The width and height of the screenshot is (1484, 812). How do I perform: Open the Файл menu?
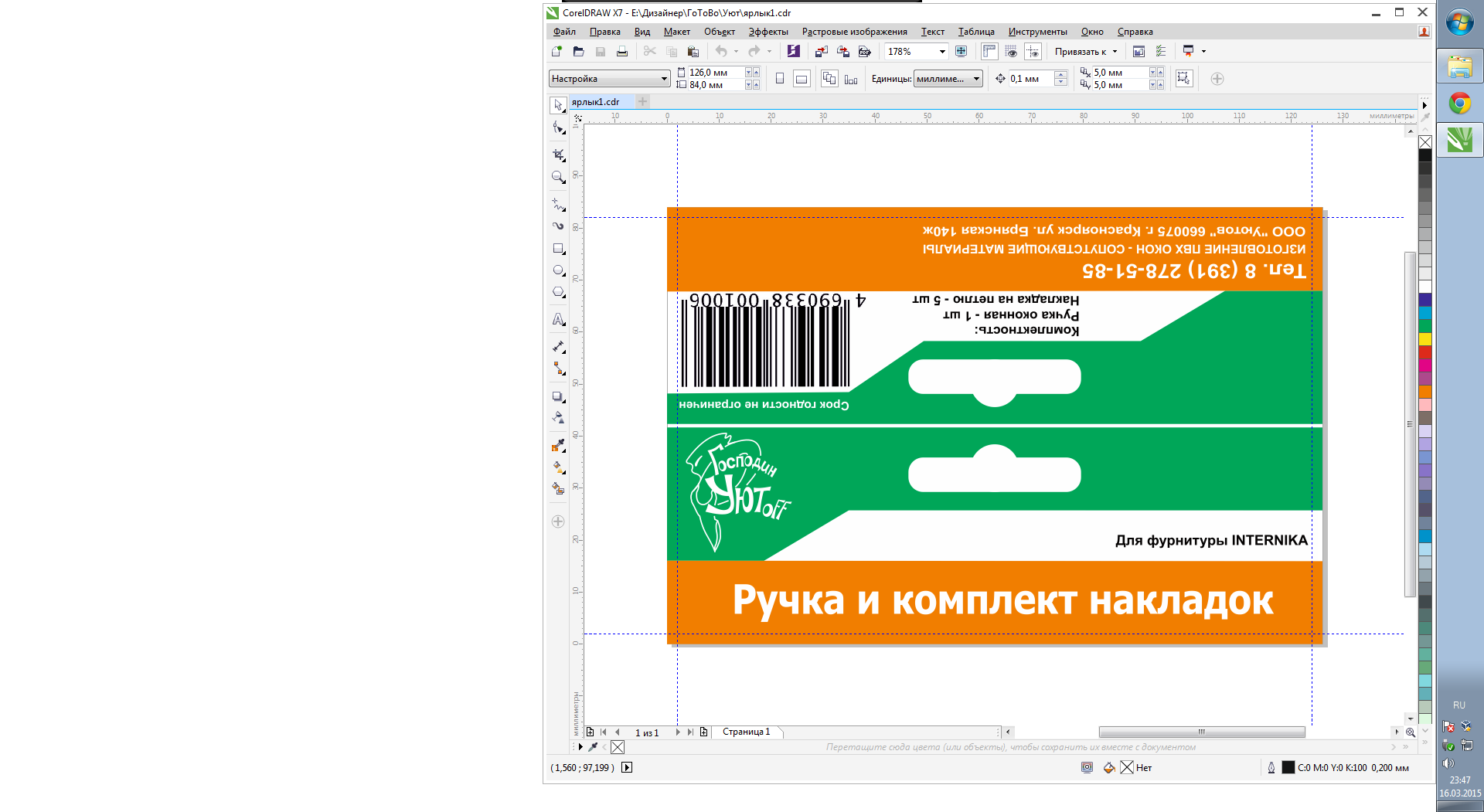coord(564,32)
